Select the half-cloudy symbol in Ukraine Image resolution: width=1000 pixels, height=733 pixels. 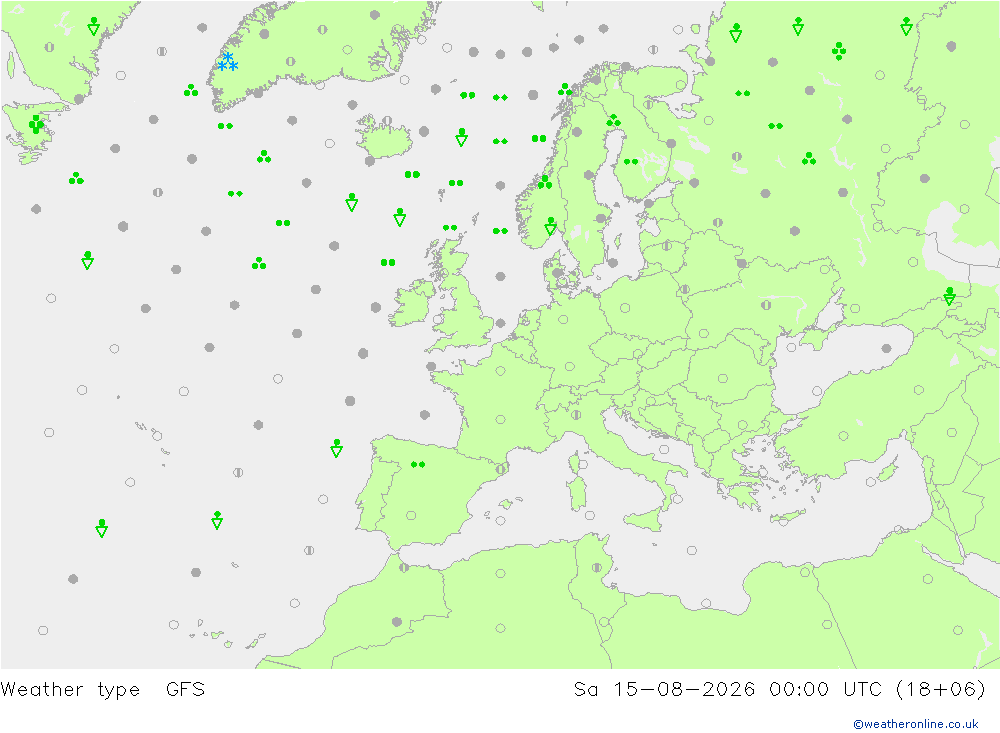[x=766, y=305]
